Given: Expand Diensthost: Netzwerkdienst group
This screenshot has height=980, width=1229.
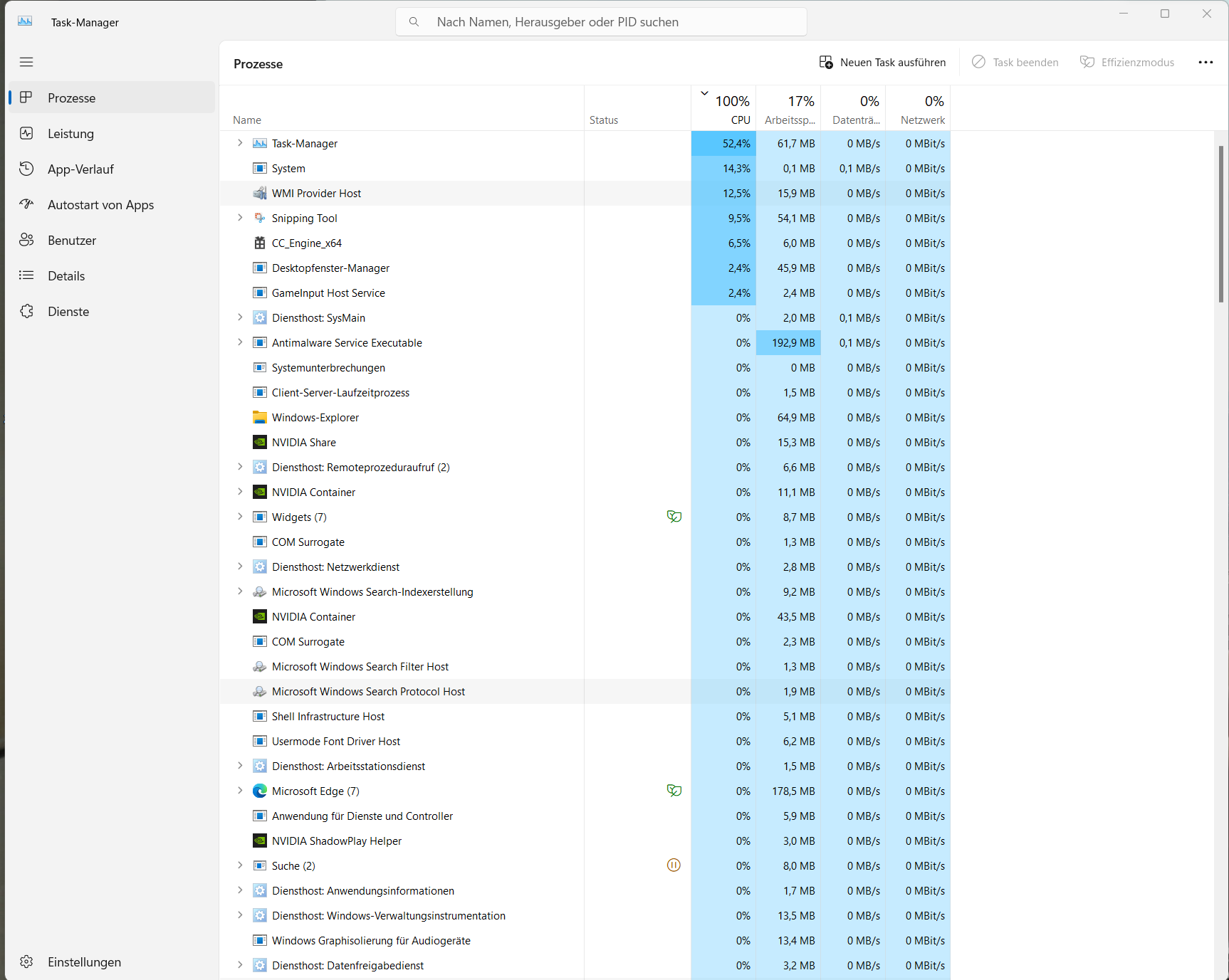Looking at the screenshot, I should (240, 567).
